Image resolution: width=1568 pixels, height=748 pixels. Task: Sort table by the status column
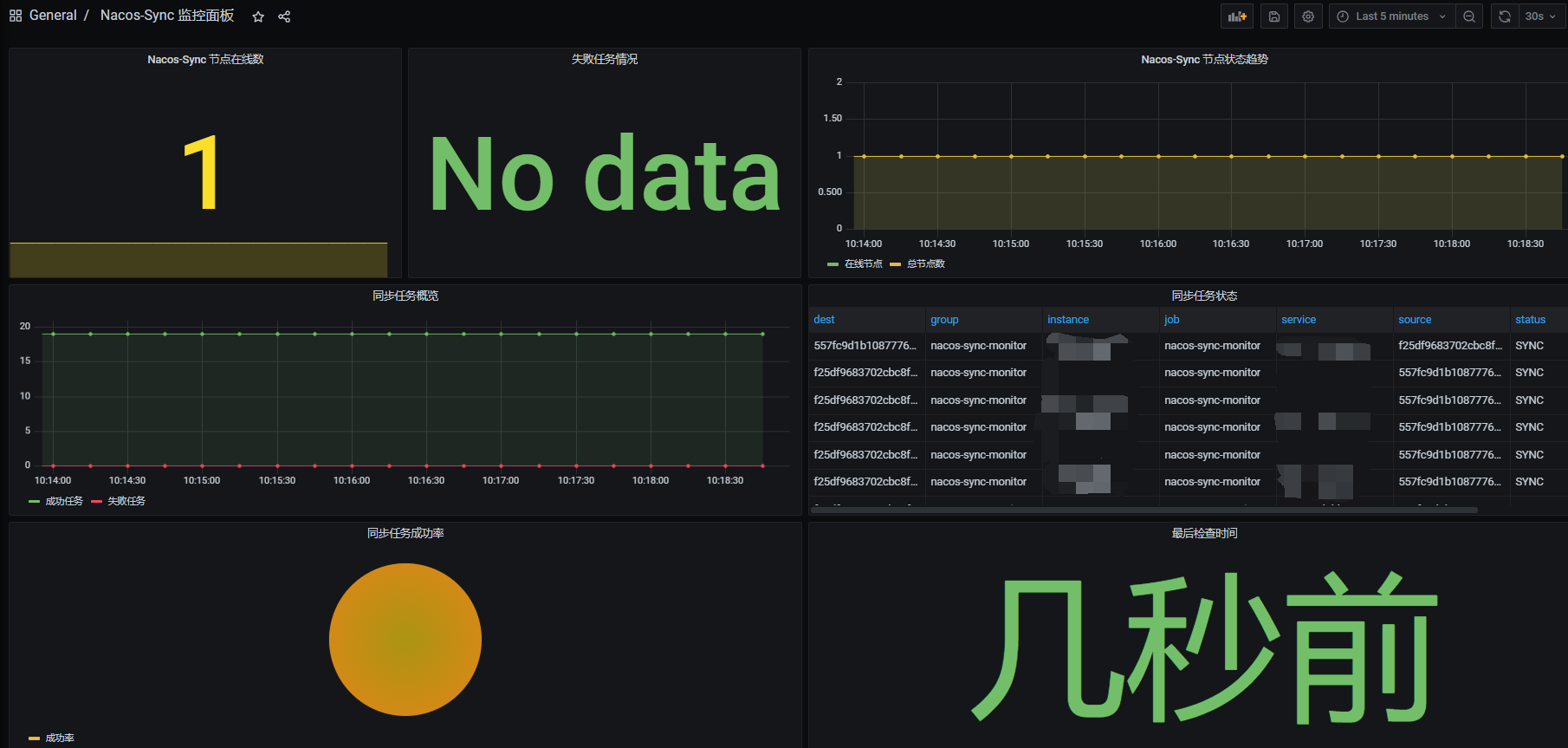[1530, 320]
